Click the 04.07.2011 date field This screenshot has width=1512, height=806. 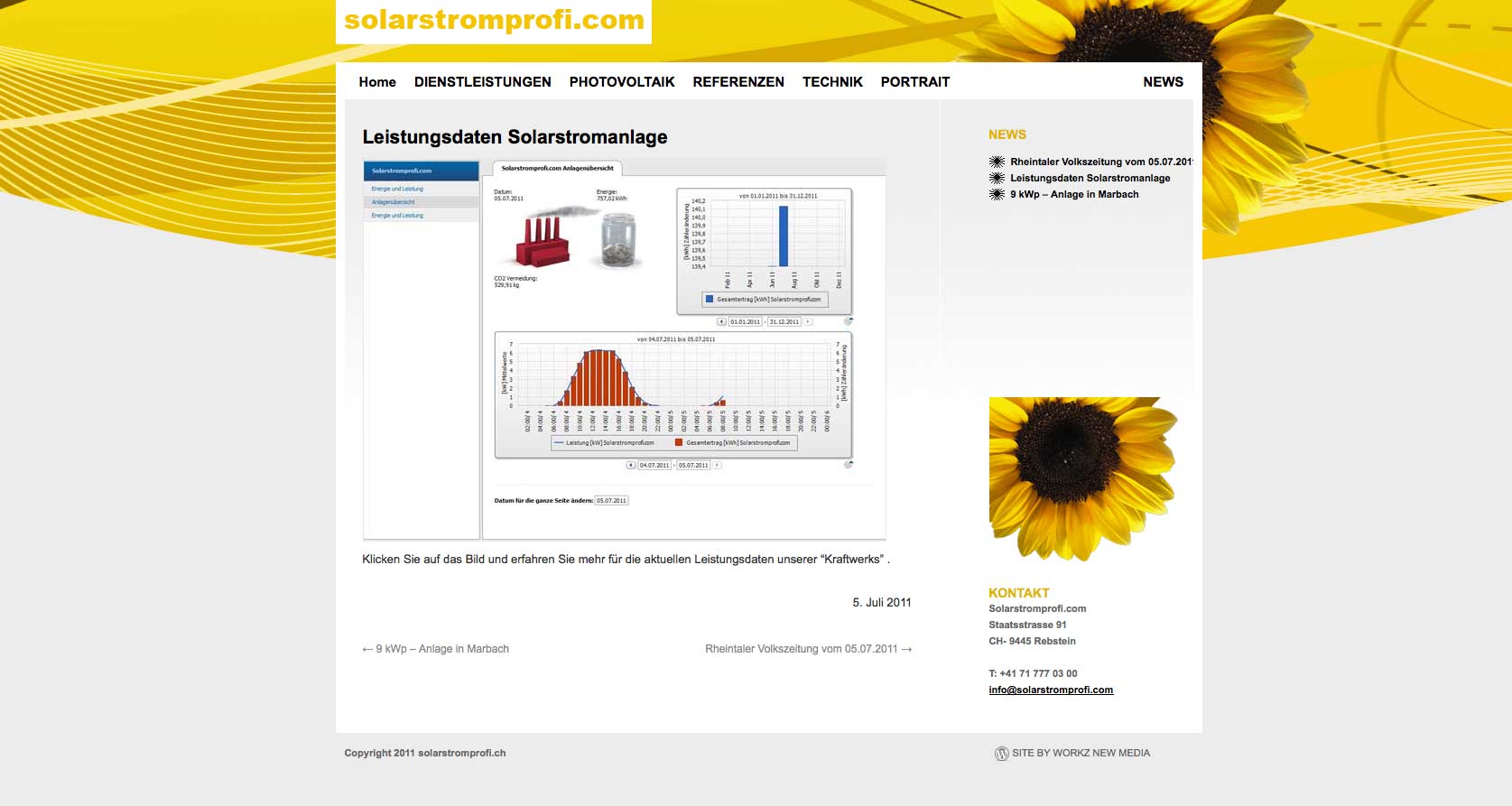click(x=654, y=466)
